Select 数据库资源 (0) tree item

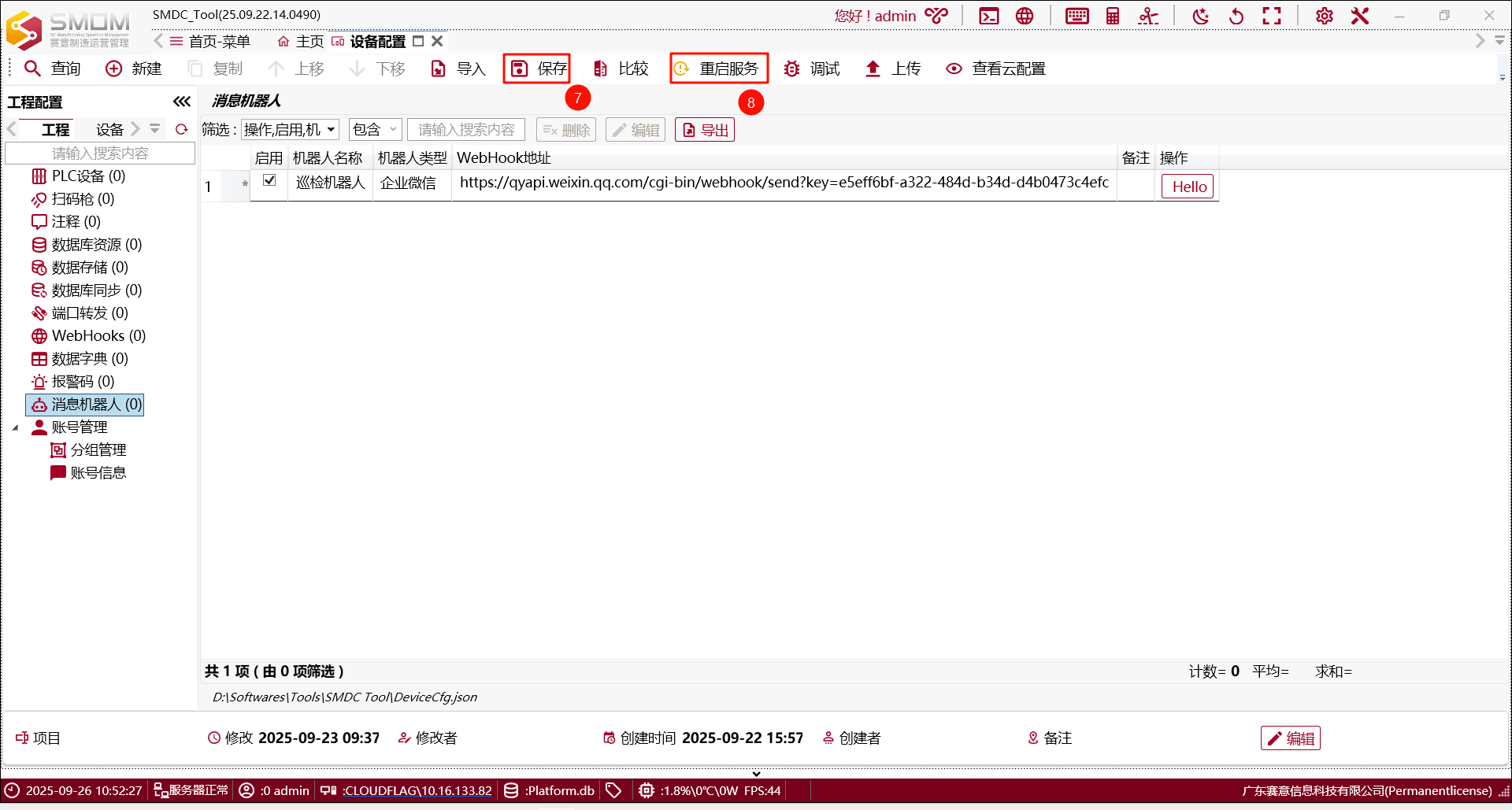[87, 245]
